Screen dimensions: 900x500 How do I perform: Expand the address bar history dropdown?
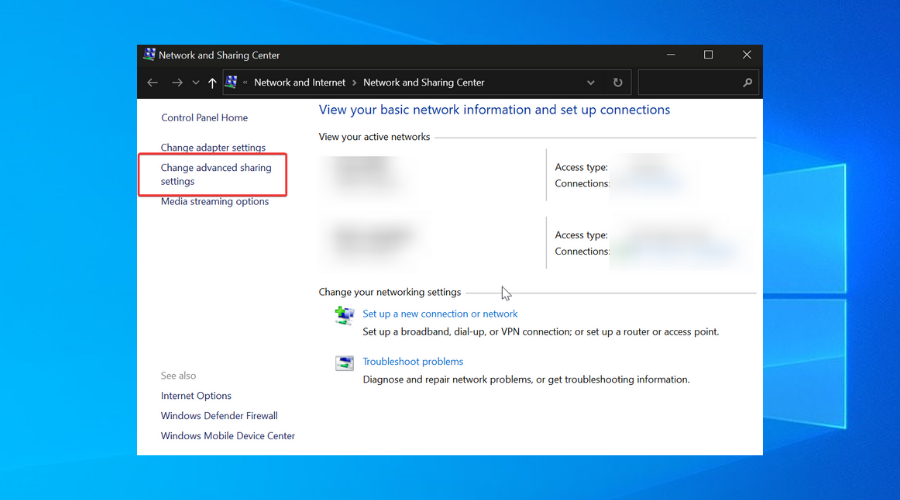pyautogui.click(x=591, y=83)
